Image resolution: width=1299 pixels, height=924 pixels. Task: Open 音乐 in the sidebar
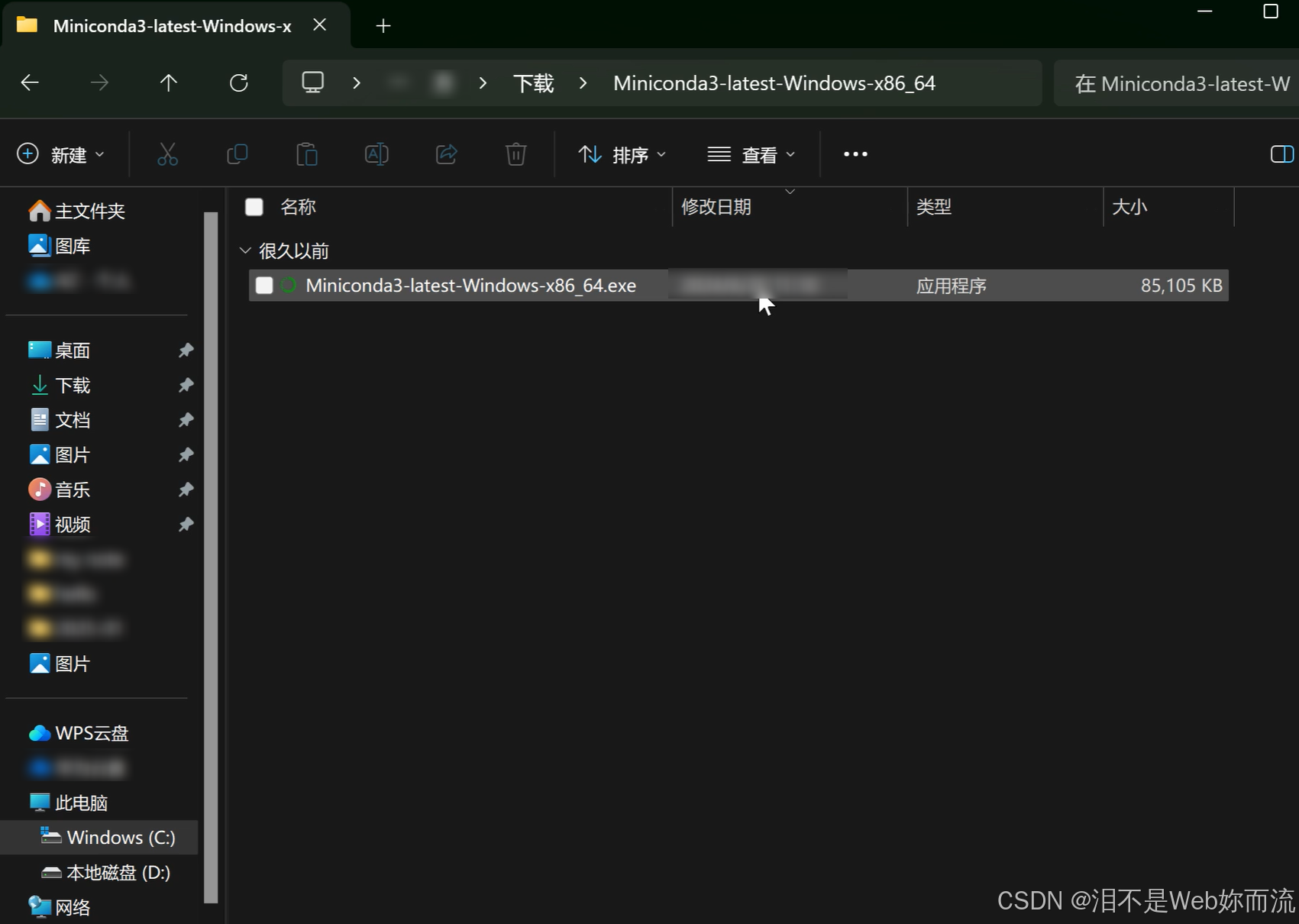click(x=60, y=489)
